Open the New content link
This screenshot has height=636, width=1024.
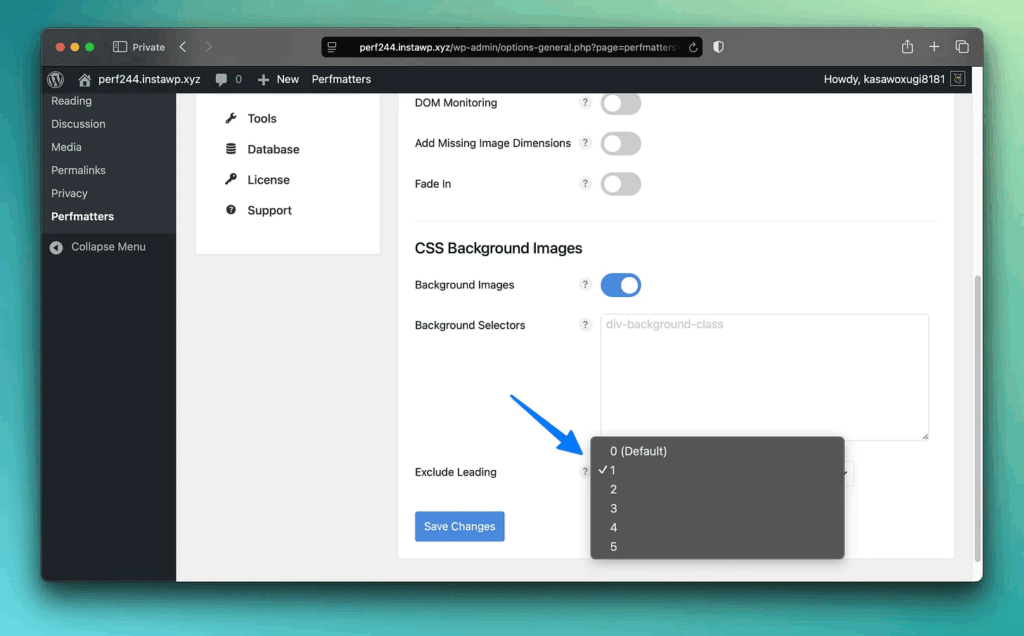pyautogui.click(x=278, y=79)
